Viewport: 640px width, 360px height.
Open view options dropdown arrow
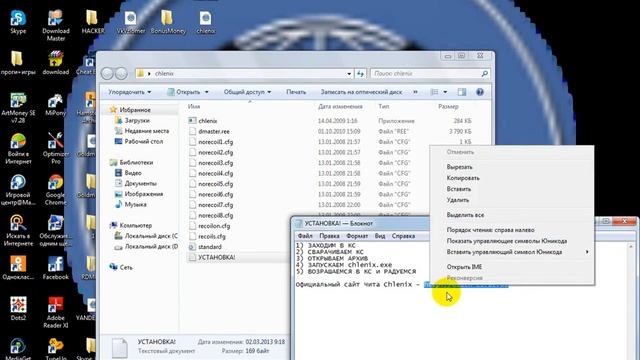[445, 92]
